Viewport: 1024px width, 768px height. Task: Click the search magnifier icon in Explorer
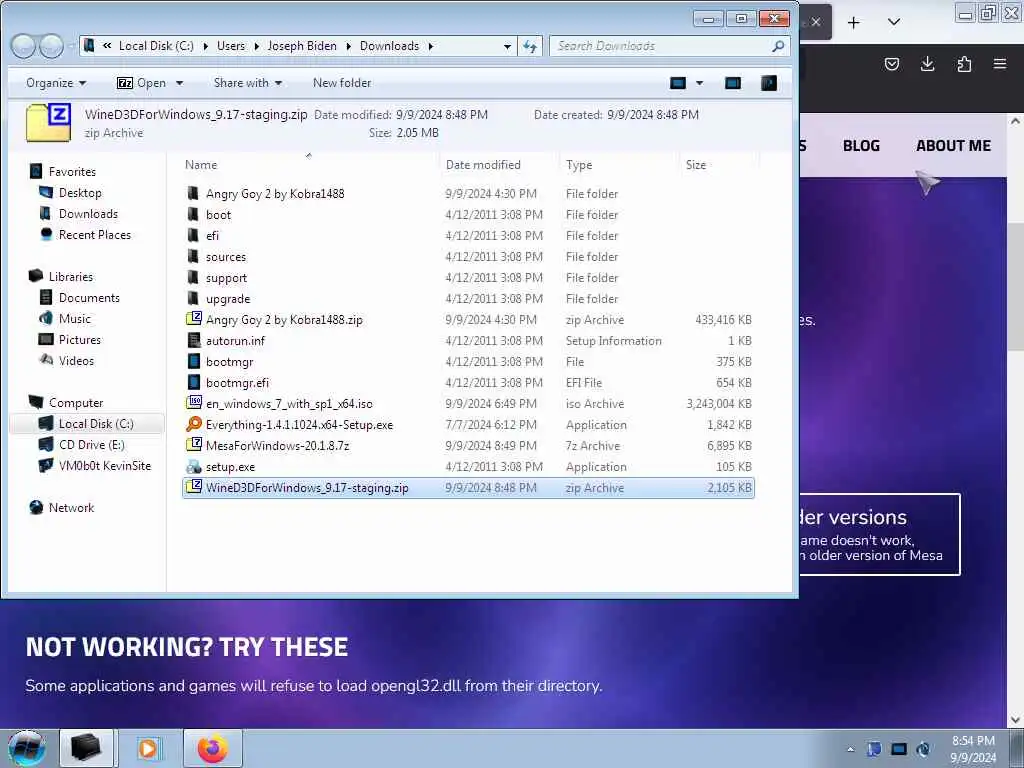(x=778, y=46)
